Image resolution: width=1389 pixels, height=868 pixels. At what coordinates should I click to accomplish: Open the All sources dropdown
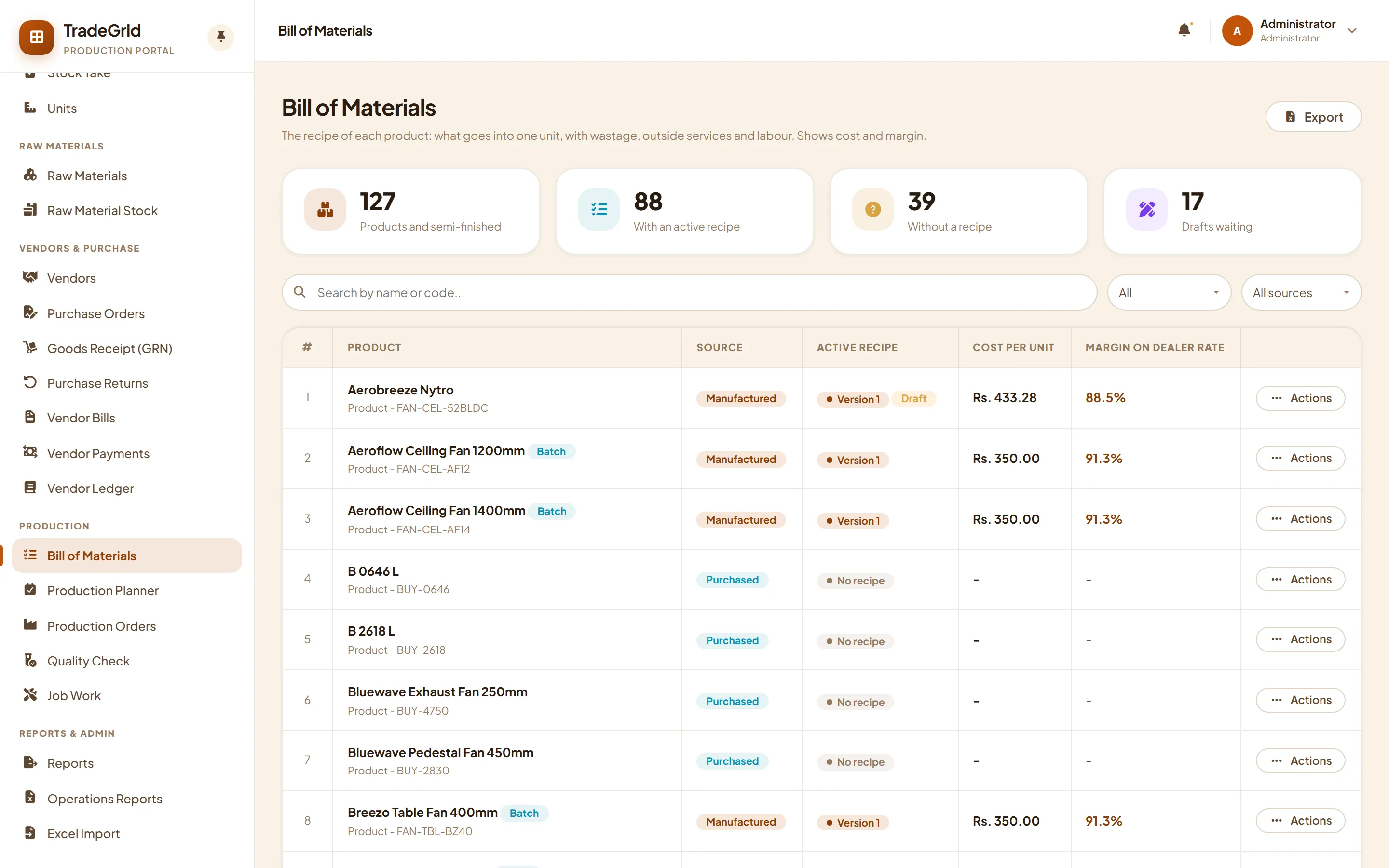(x=1301, y=293)
